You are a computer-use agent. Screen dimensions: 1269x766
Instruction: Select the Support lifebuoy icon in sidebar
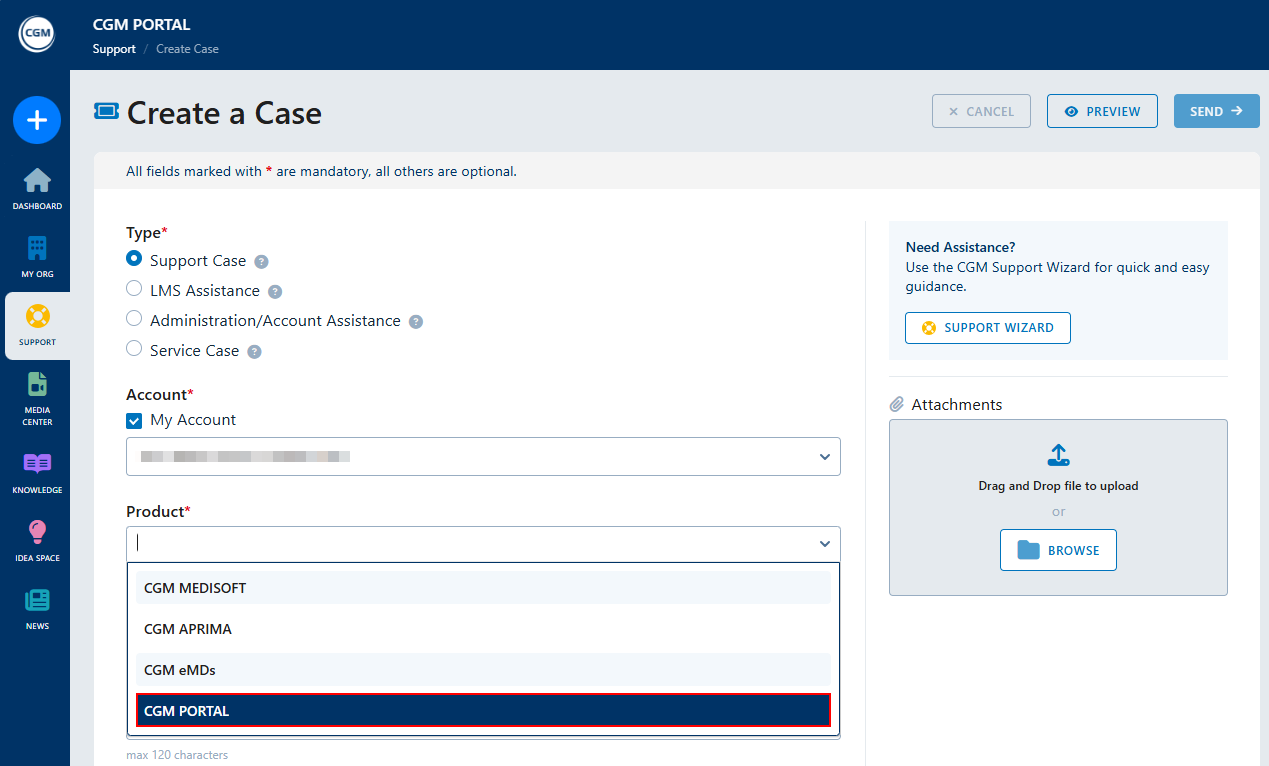[37, 316]
